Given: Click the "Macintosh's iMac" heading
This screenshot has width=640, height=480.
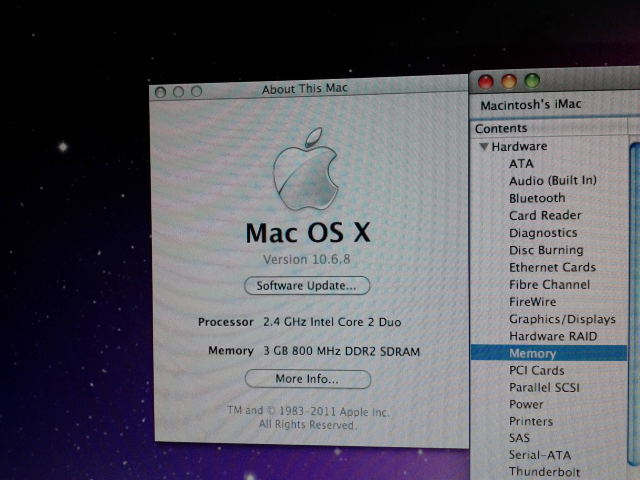Looking at the screenshot, I should pos(531,105).
